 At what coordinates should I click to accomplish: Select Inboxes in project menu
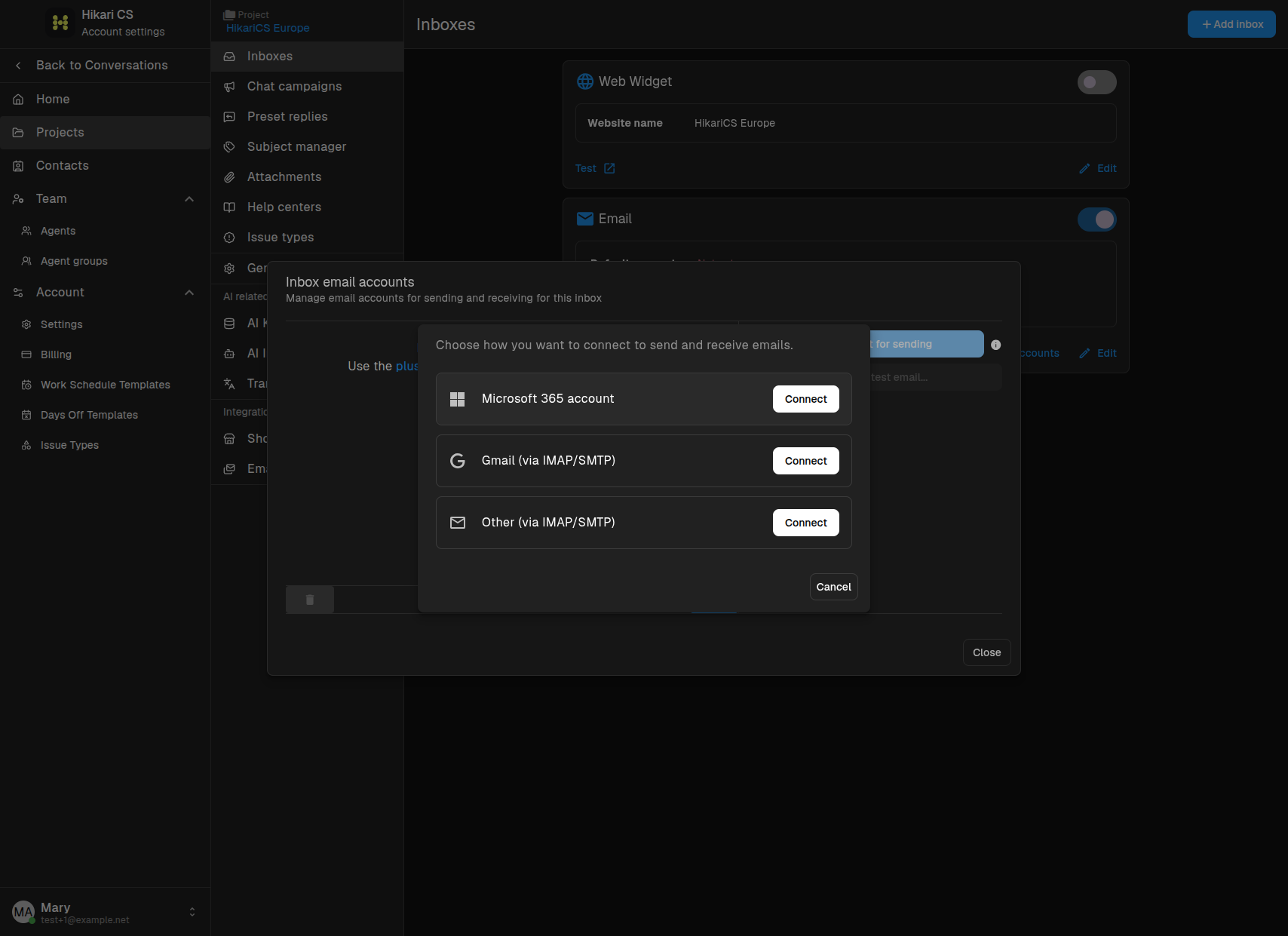click(x=307, y=57)
